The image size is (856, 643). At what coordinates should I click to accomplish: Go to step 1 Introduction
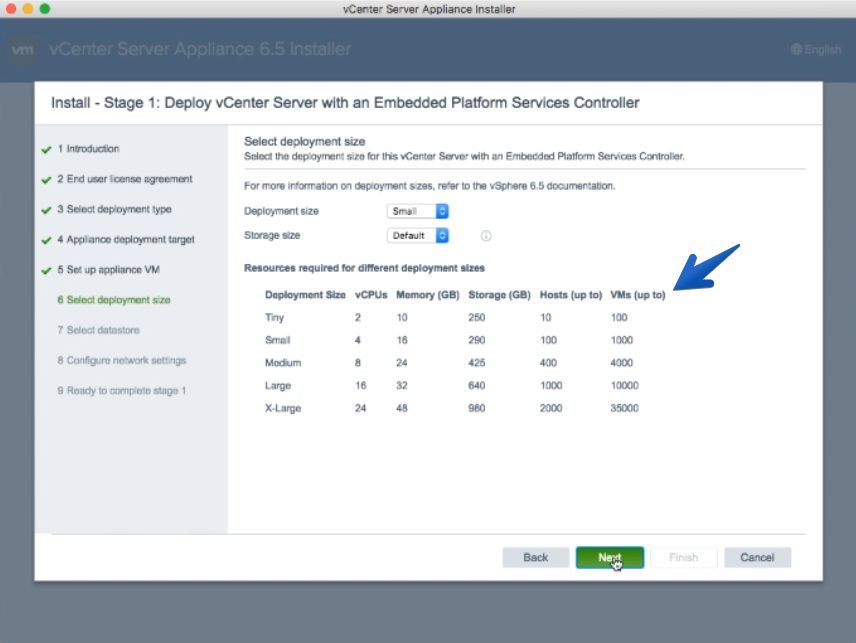pos(88,148)
